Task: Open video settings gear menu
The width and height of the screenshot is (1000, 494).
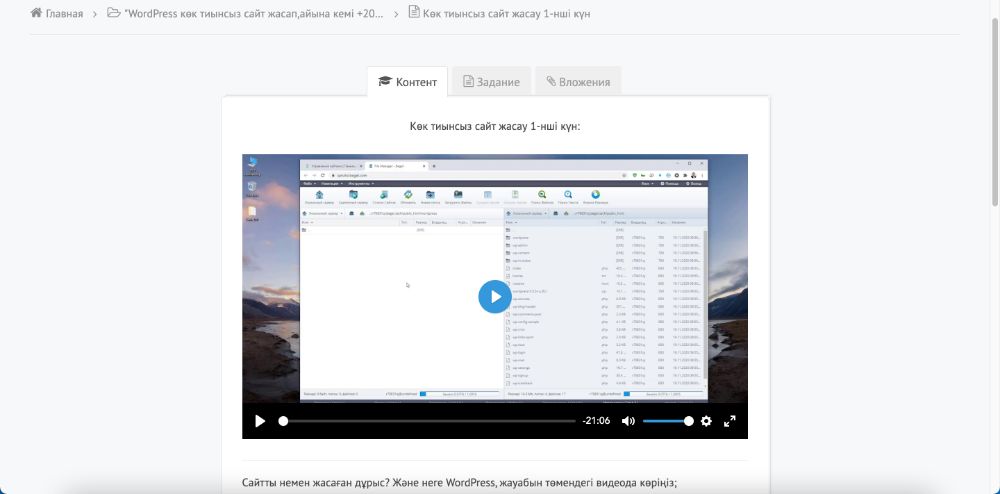Action: coord(706,421)
